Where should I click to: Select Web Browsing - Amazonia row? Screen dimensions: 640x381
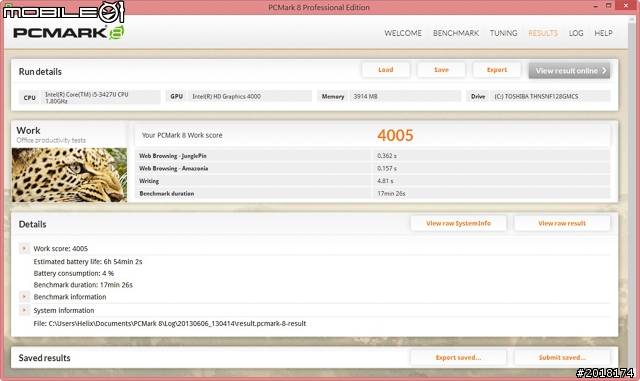372,168
